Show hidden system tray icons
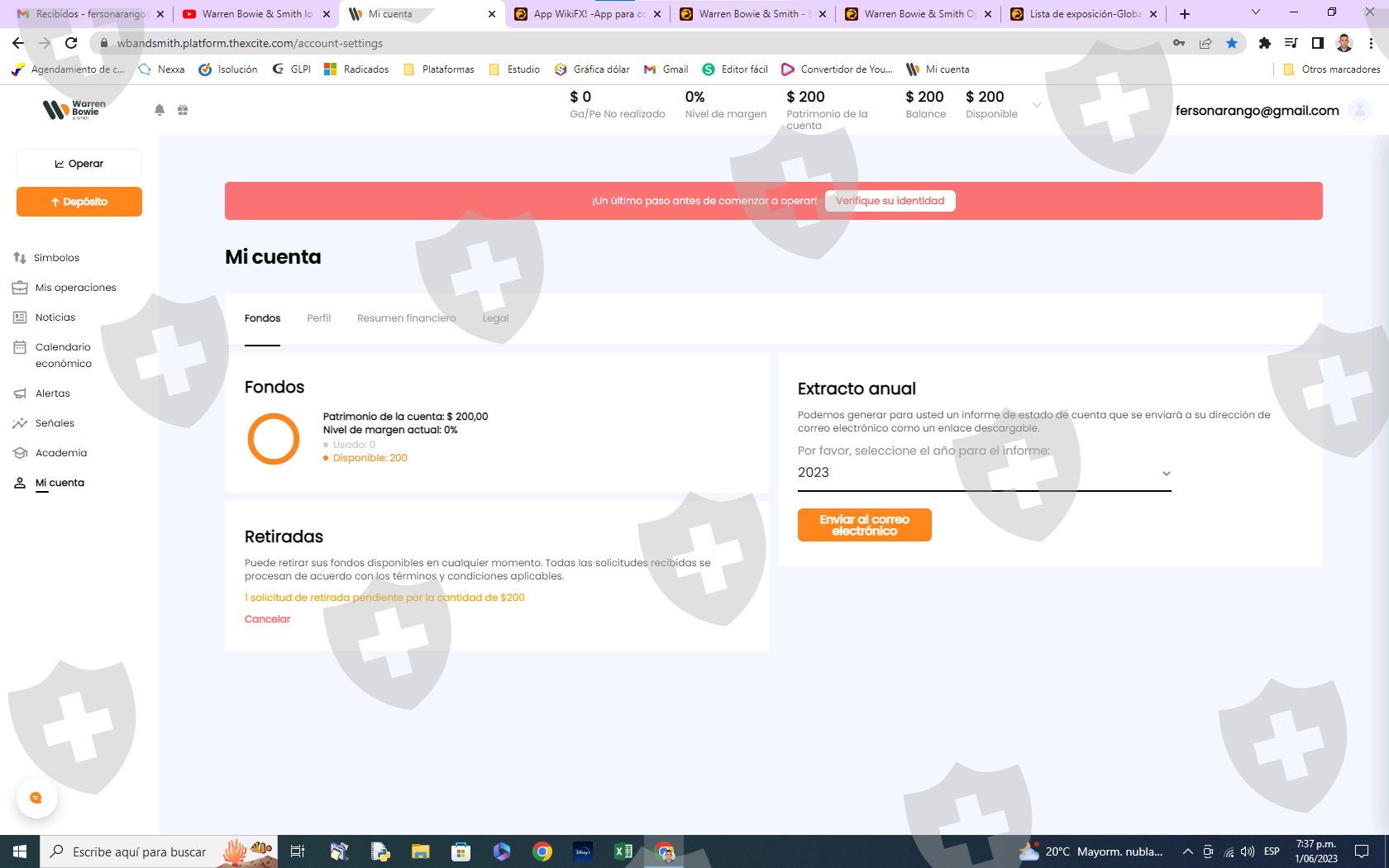The image size is (1389, 868). coord(1188,851)
